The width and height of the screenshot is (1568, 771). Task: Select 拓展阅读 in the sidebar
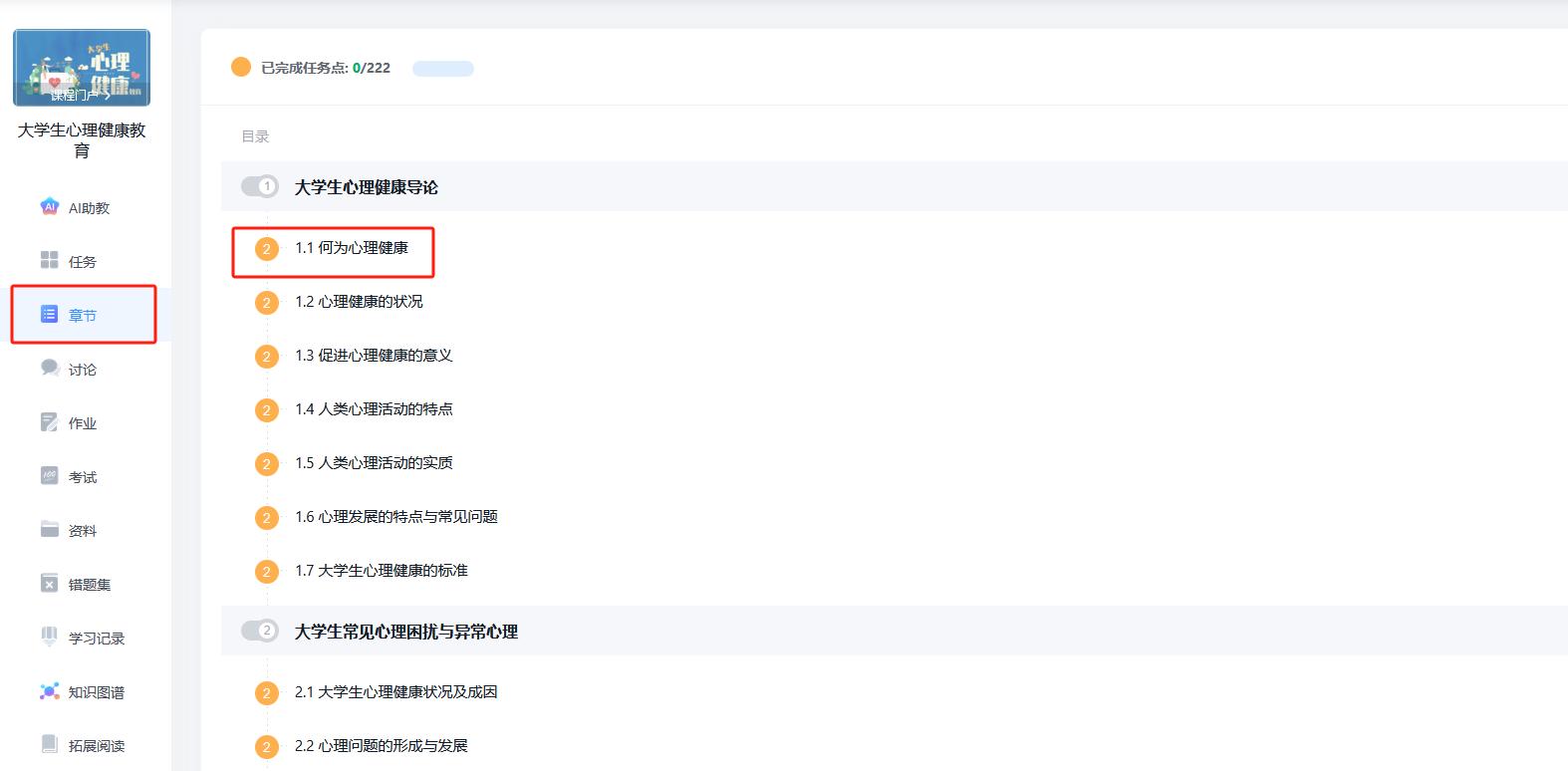[x=96, y=746]
